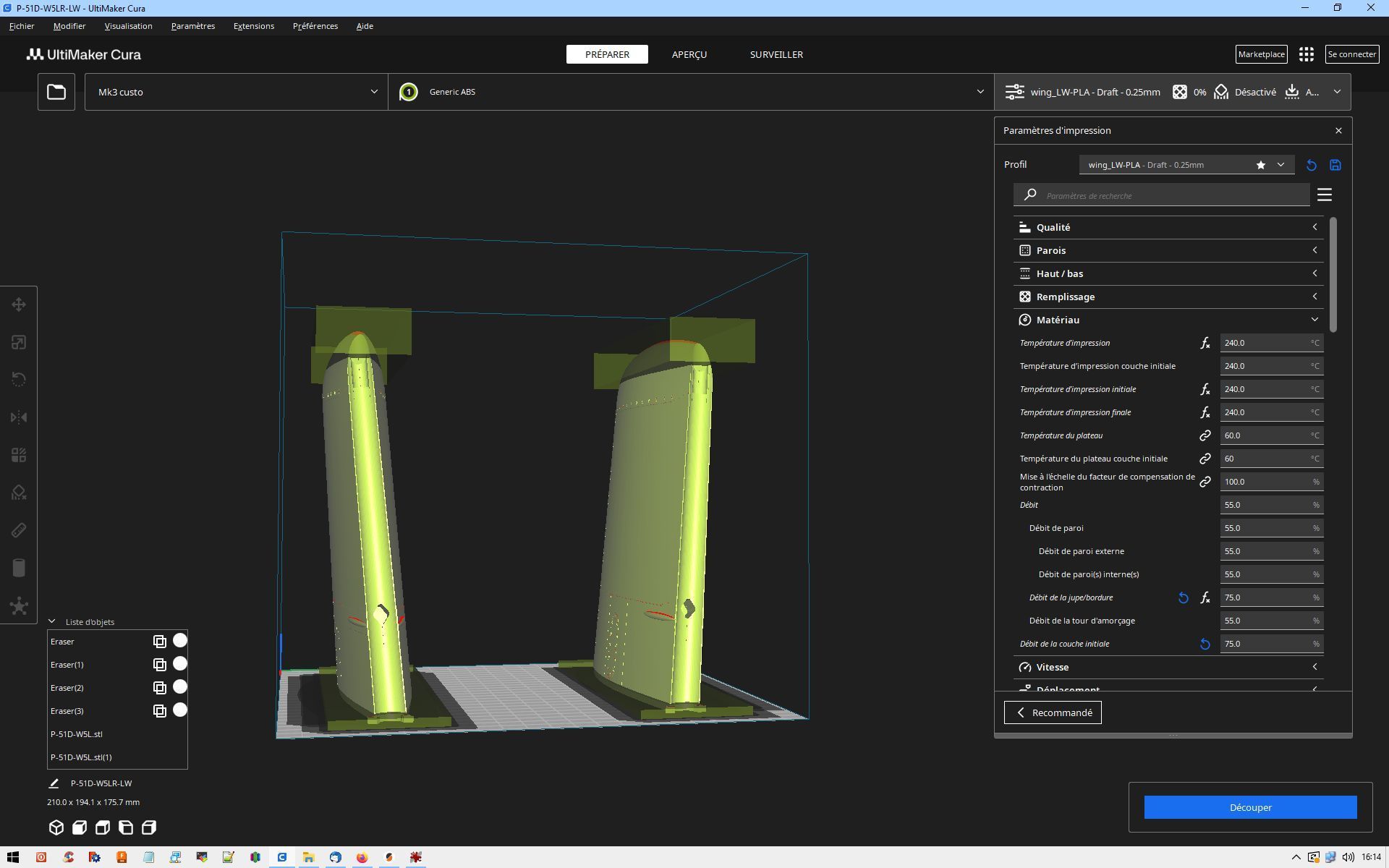Open the Modifier menu
The image size is (1389, 868).
point(69,26)
